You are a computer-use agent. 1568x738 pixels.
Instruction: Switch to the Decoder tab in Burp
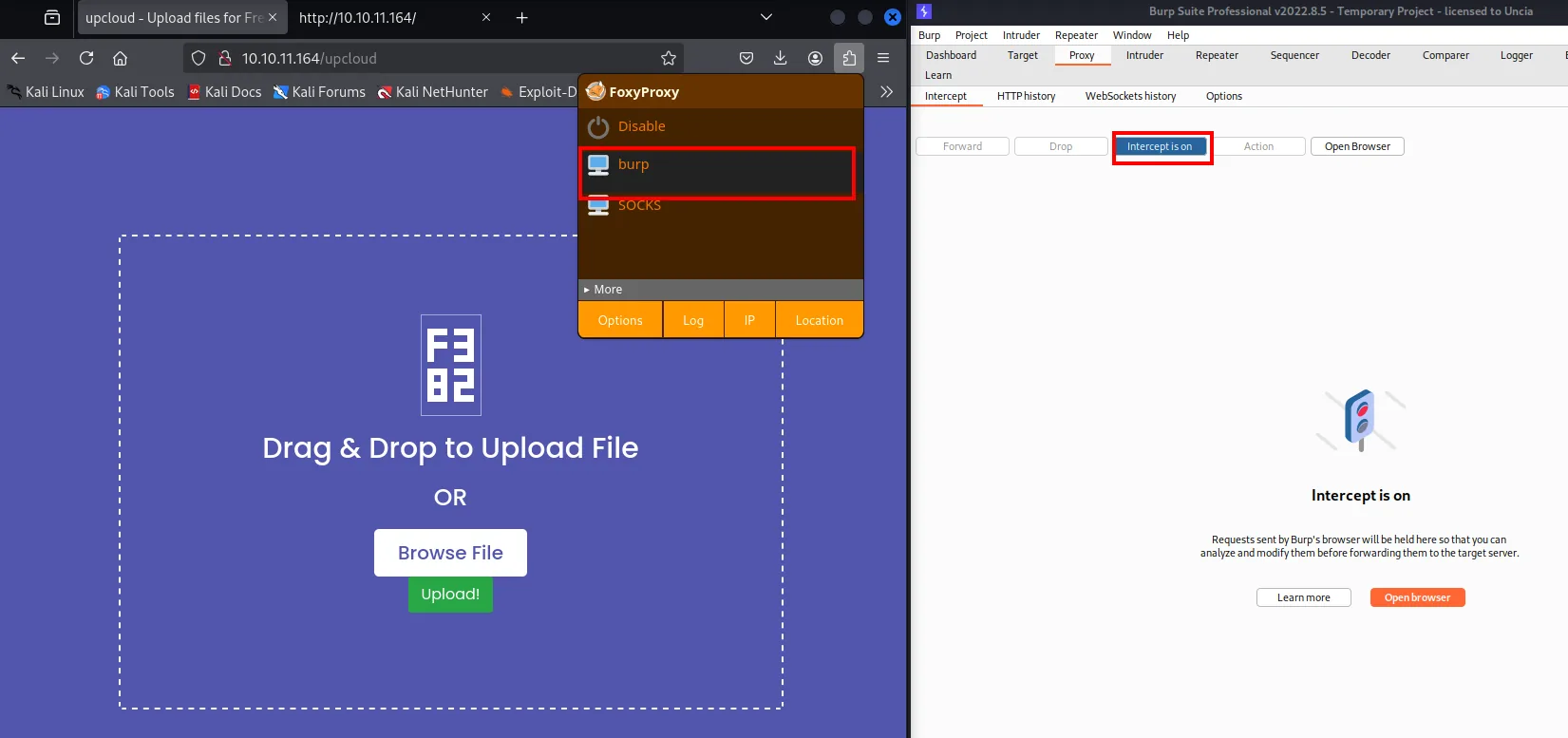click(1370, 55)
